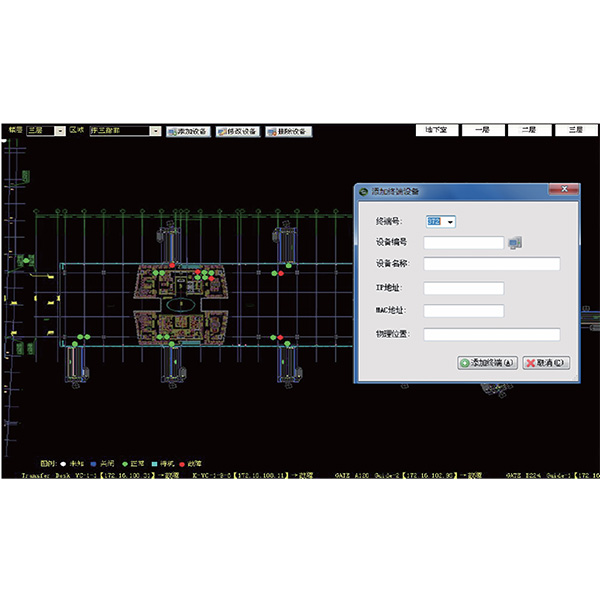Select the 二层 floor tab
Image resolution: width=600 pixels, height=600 pixels.
pos(528,130)
